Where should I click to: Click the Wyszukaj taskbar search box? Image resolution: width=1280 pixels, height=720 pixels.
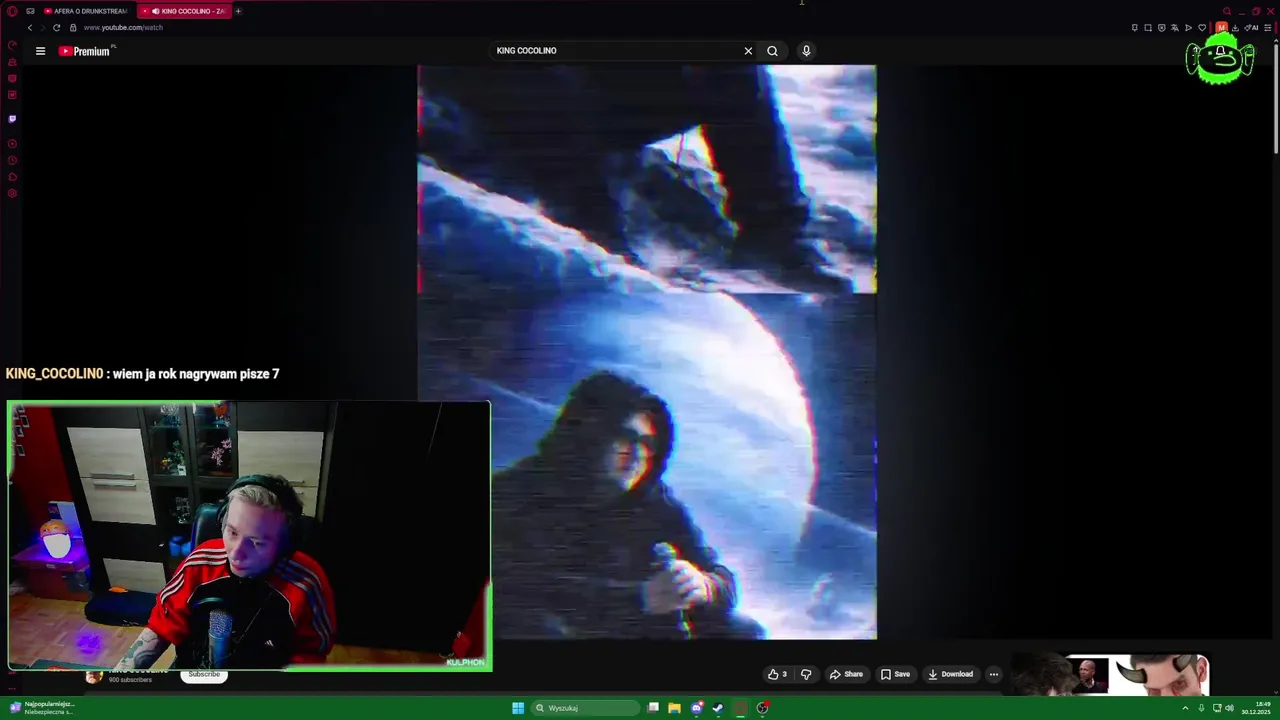click(585, 708)
